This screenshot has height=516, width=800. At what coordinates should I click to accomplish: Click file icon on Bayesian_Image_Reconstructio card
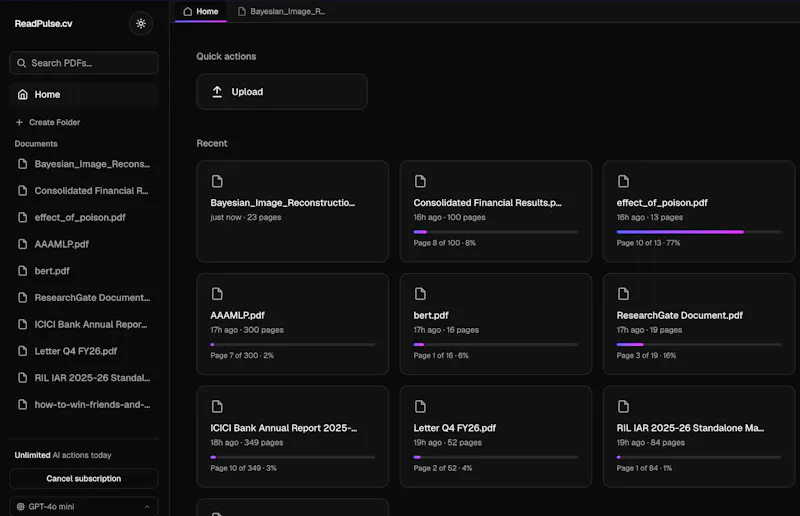[x=217, y=181]
